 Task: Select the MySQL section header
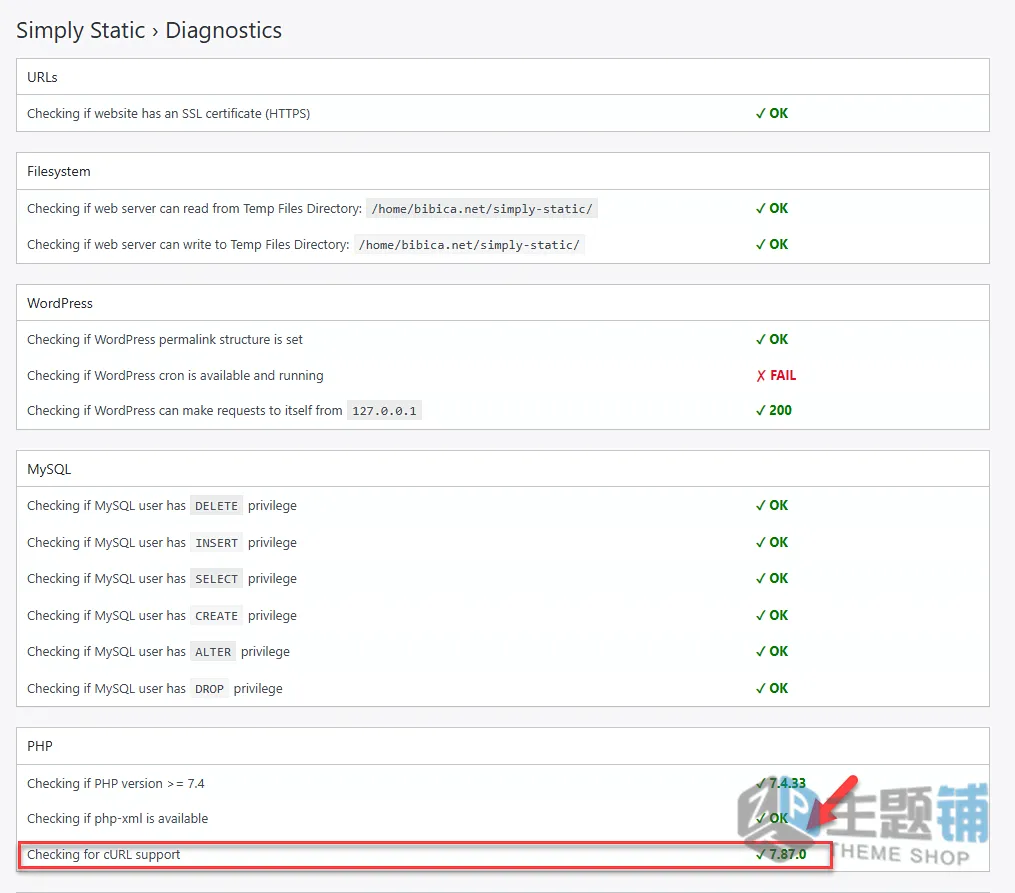click(503, 469)
